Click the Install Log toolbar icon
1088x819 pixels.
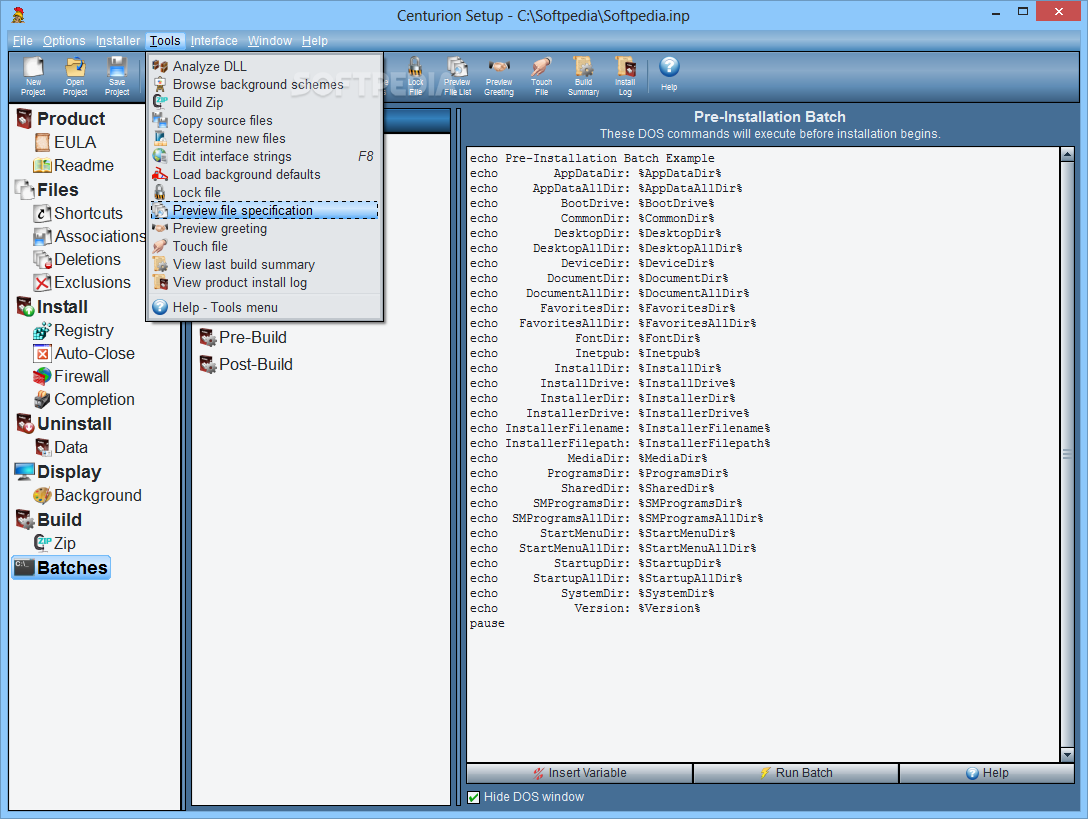click(625, 76)
